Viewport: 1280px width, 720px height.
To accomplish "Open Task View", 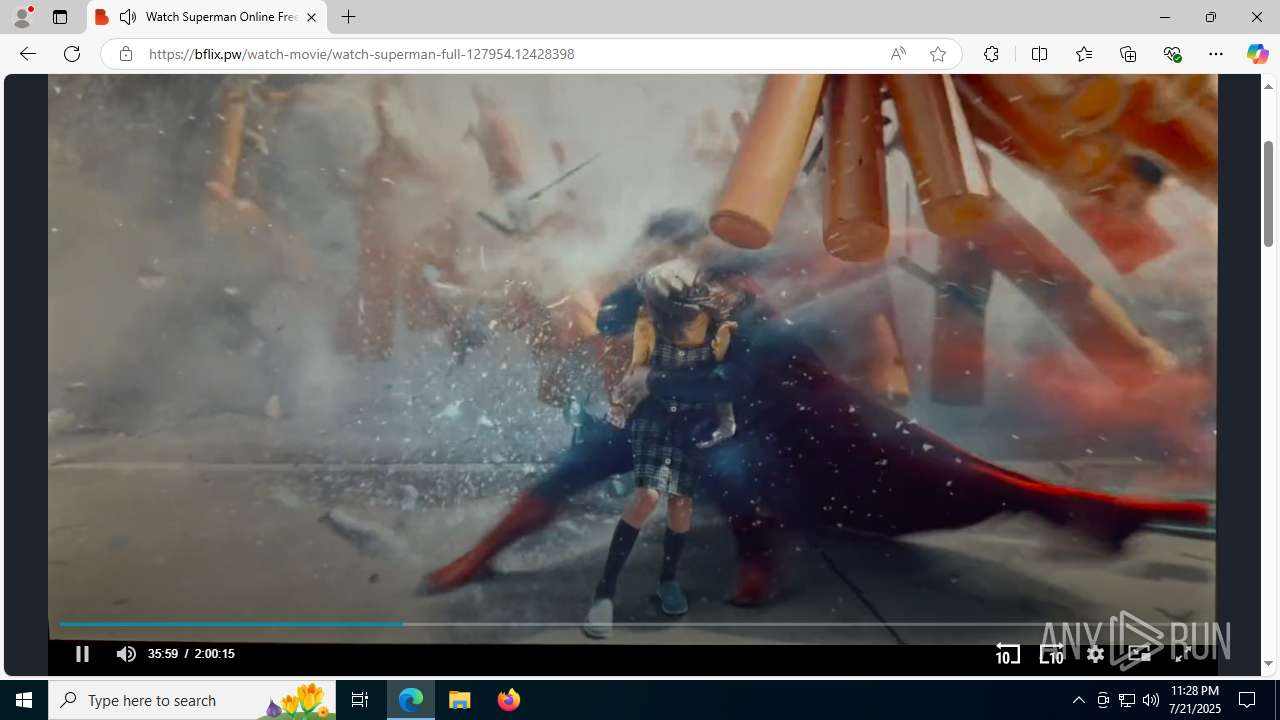I will click(360, 700).
